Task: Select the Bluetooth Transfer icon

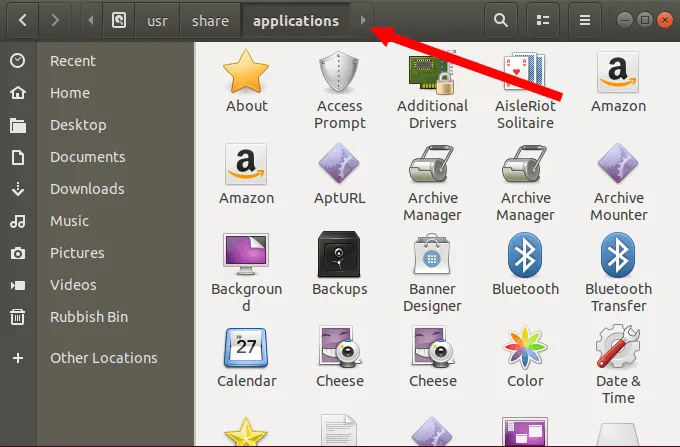Action: tap(618, 255)
